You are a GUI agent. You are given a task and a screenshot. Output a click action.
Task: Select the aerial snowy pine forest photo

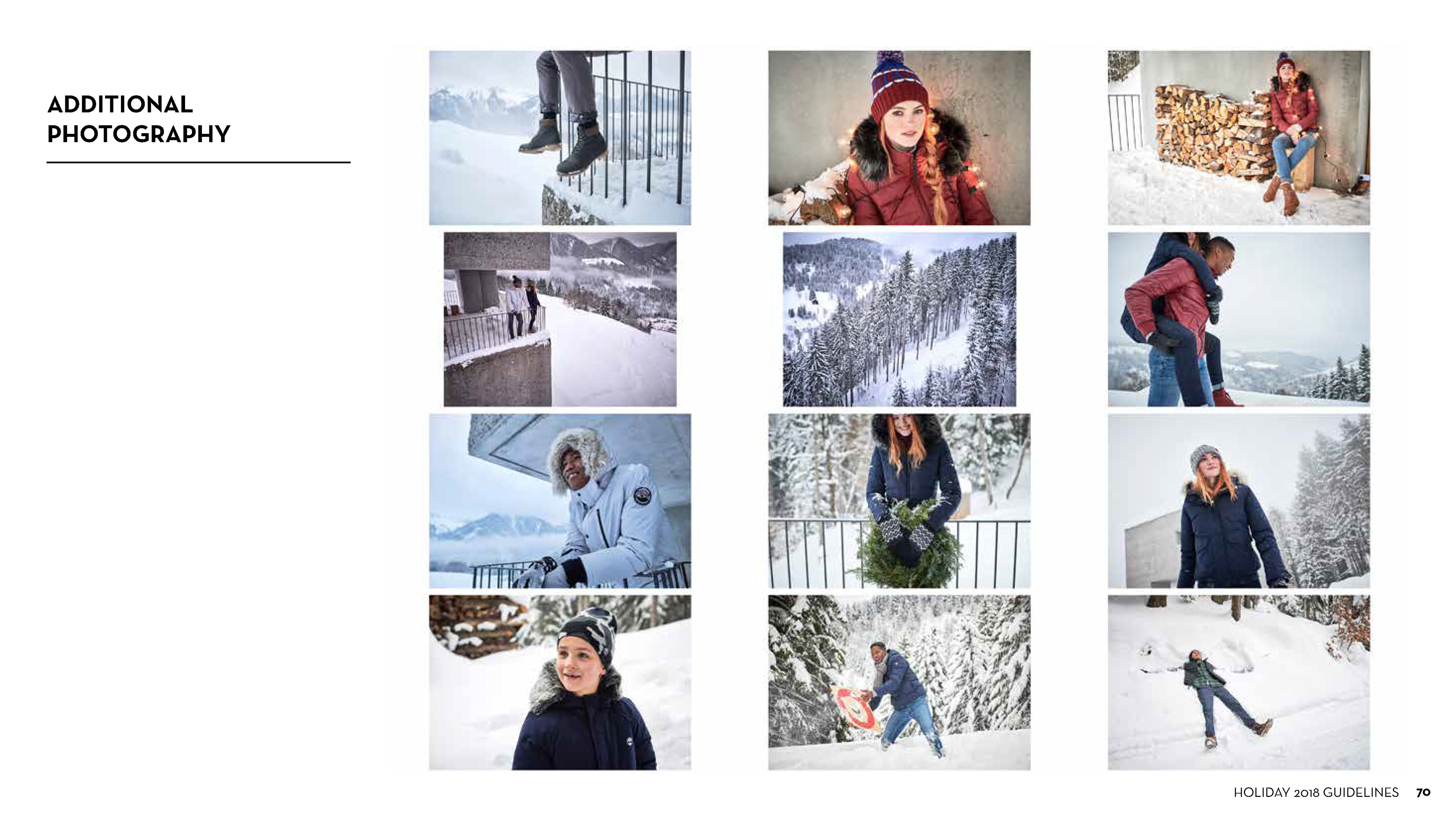(x=899, y=319)
